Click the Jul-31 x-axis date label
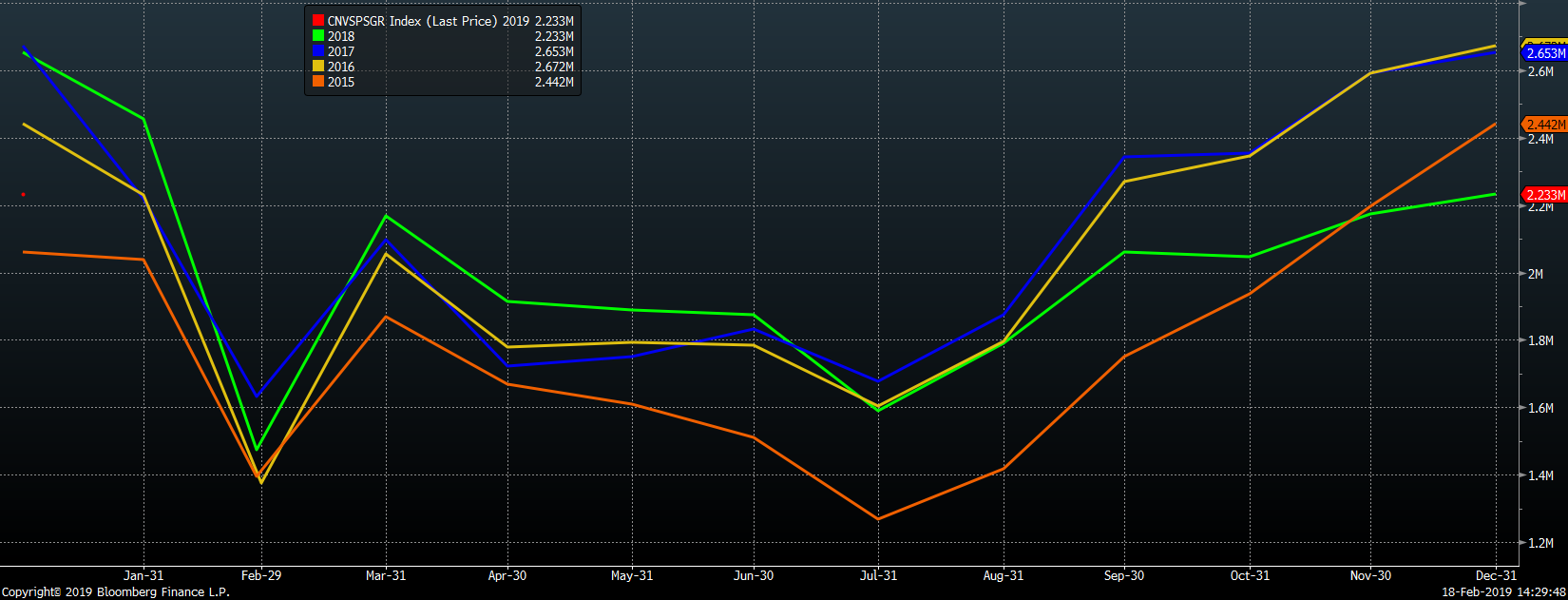 click(878, 575)
